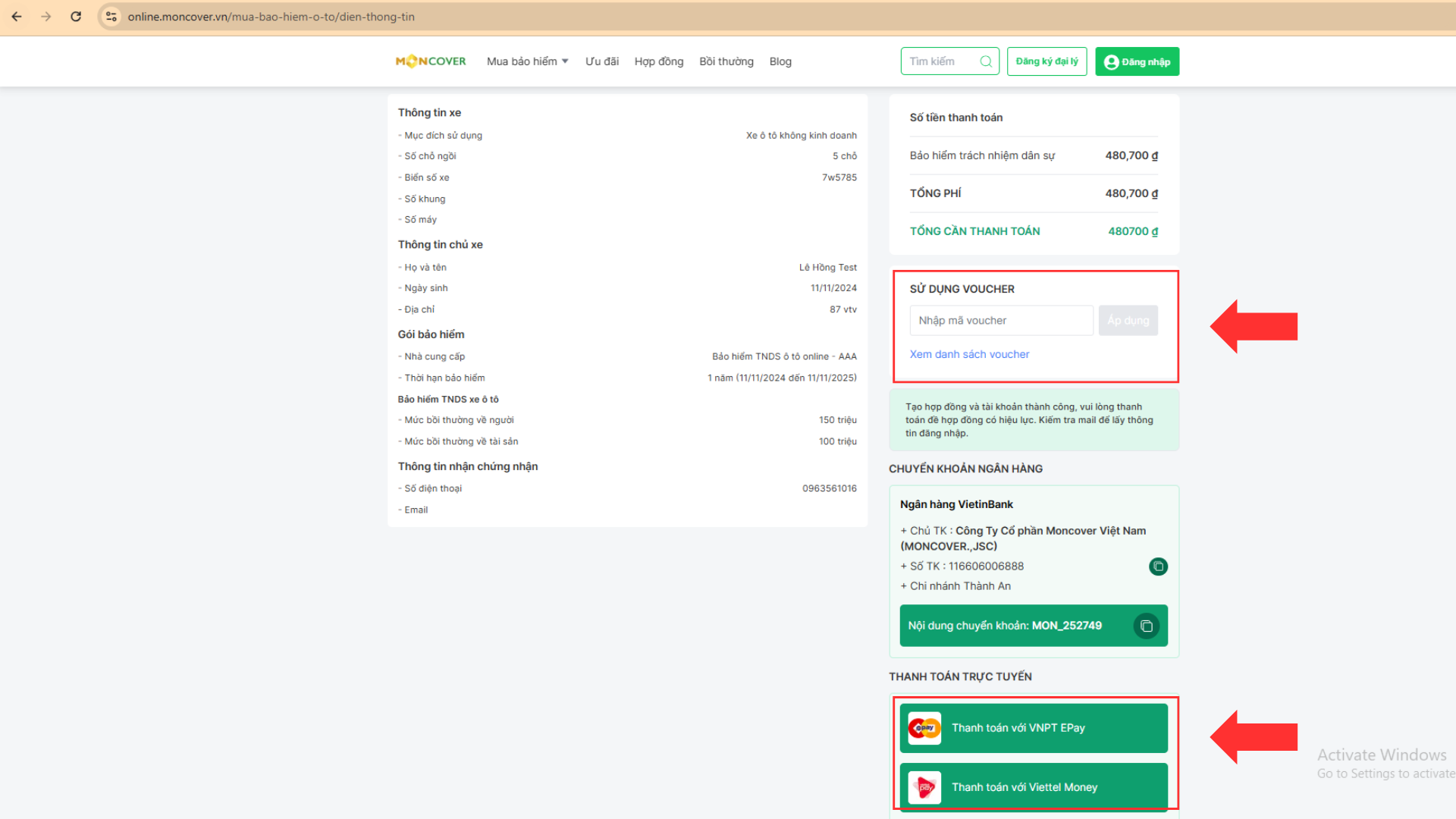The width and height of the screenshot is (1456, 819).
Task: Open the Blog menu item
Action: [x=780, y=61]
